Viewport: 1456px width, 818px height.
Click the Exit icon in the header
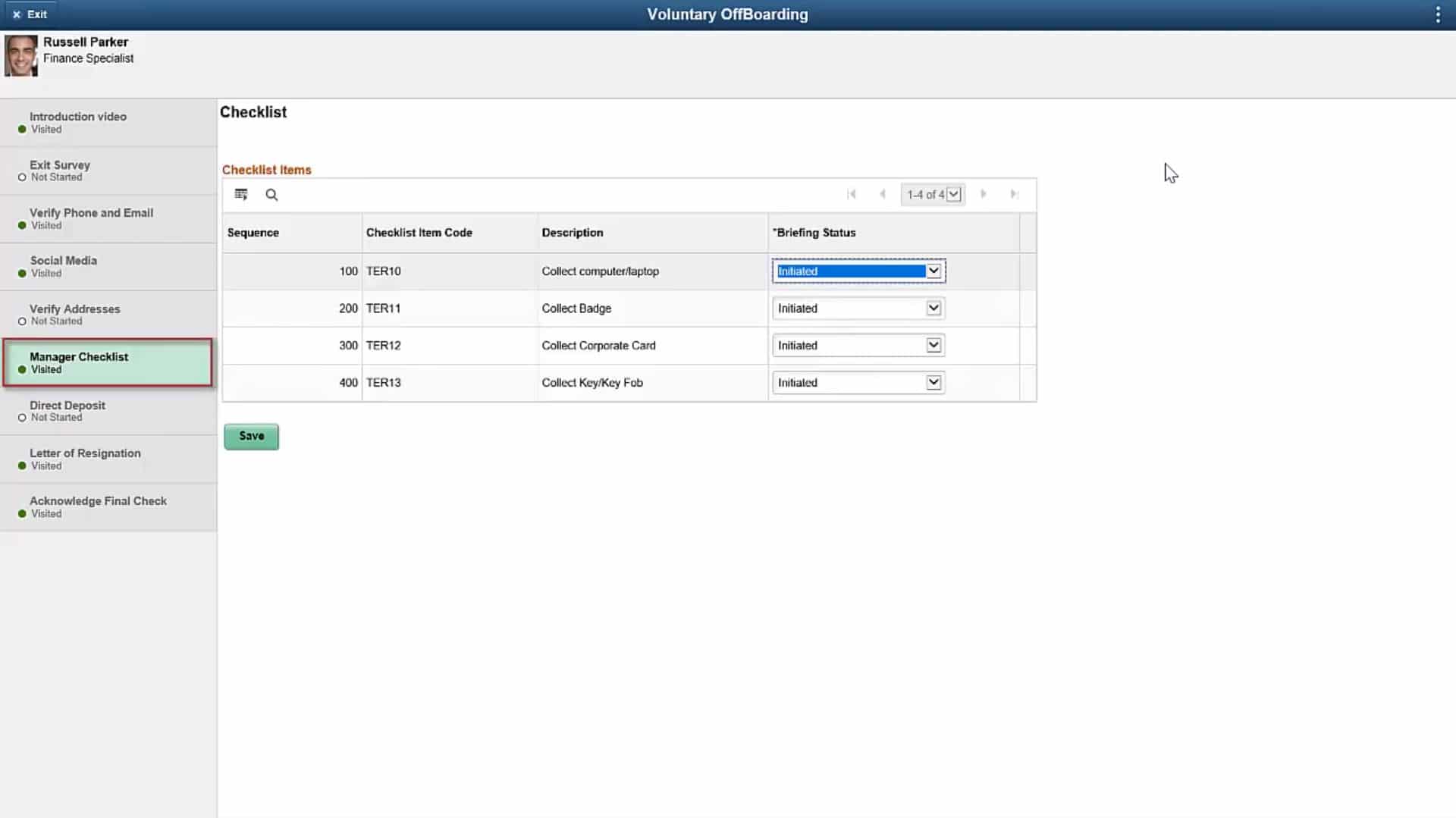coord(16,14)
